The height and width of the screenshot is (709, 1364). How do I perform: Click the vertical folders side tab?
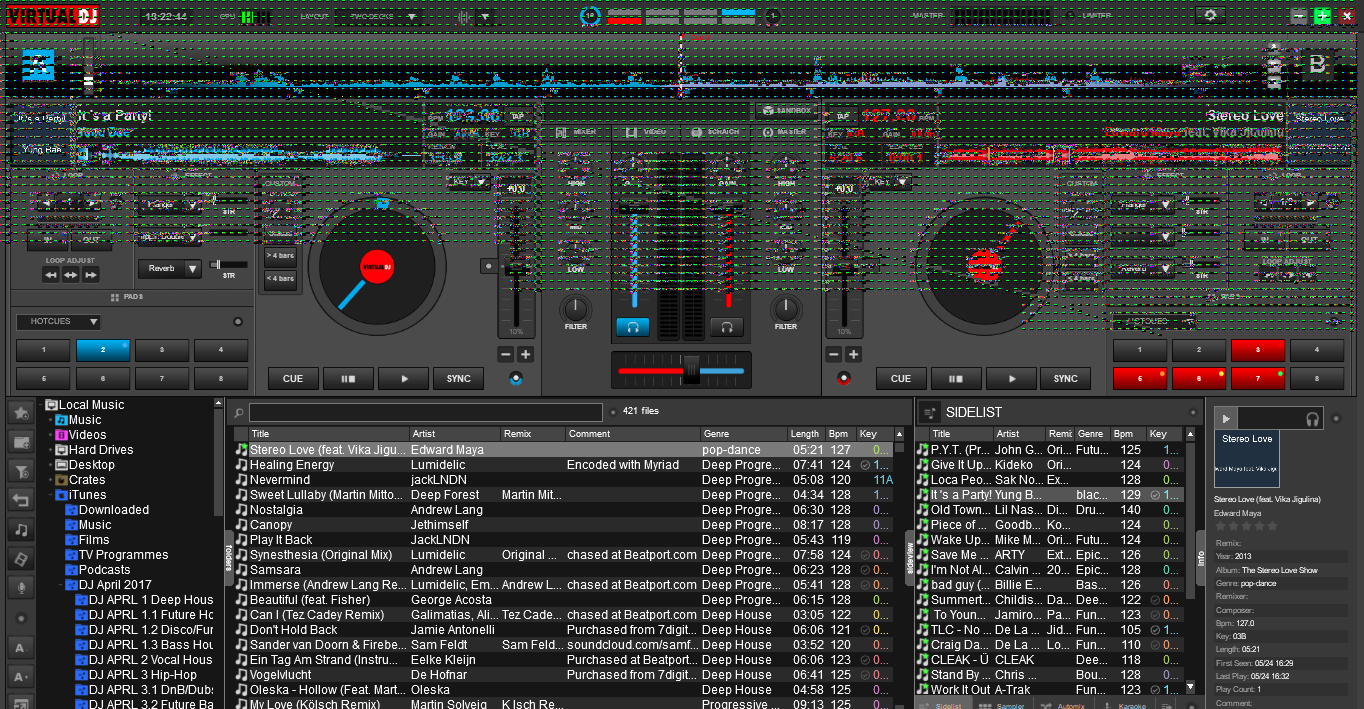click(228, 558)
